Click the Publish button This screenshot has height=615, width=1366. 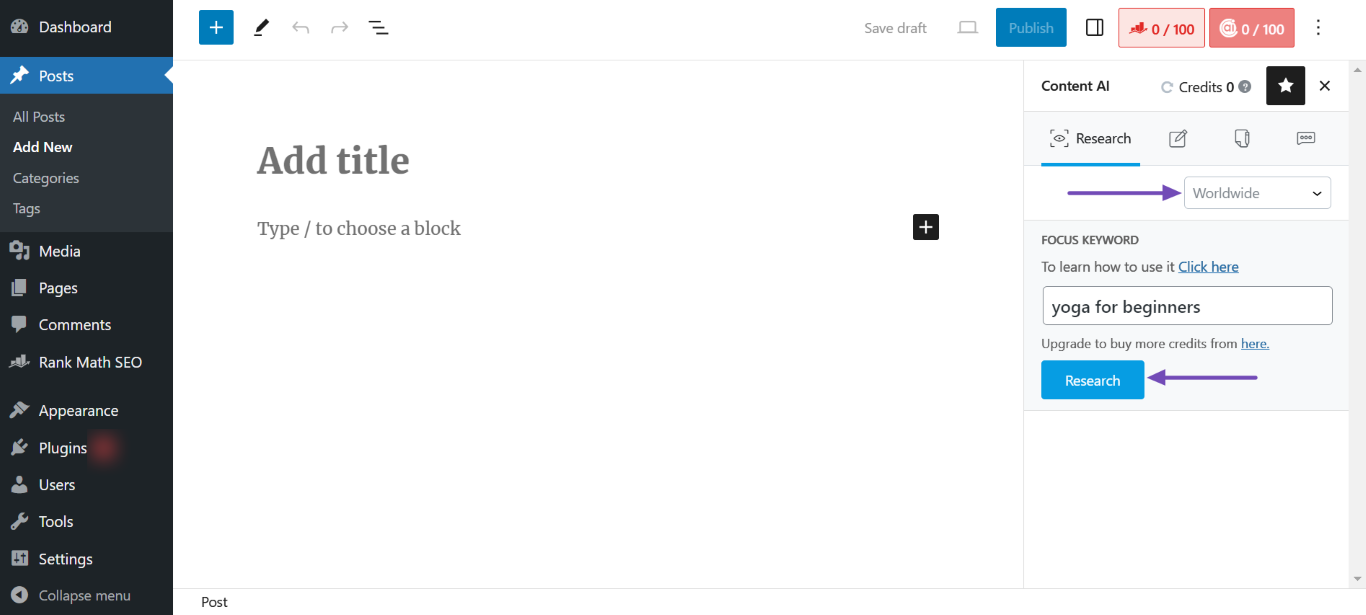click(x=1031, y=28)
